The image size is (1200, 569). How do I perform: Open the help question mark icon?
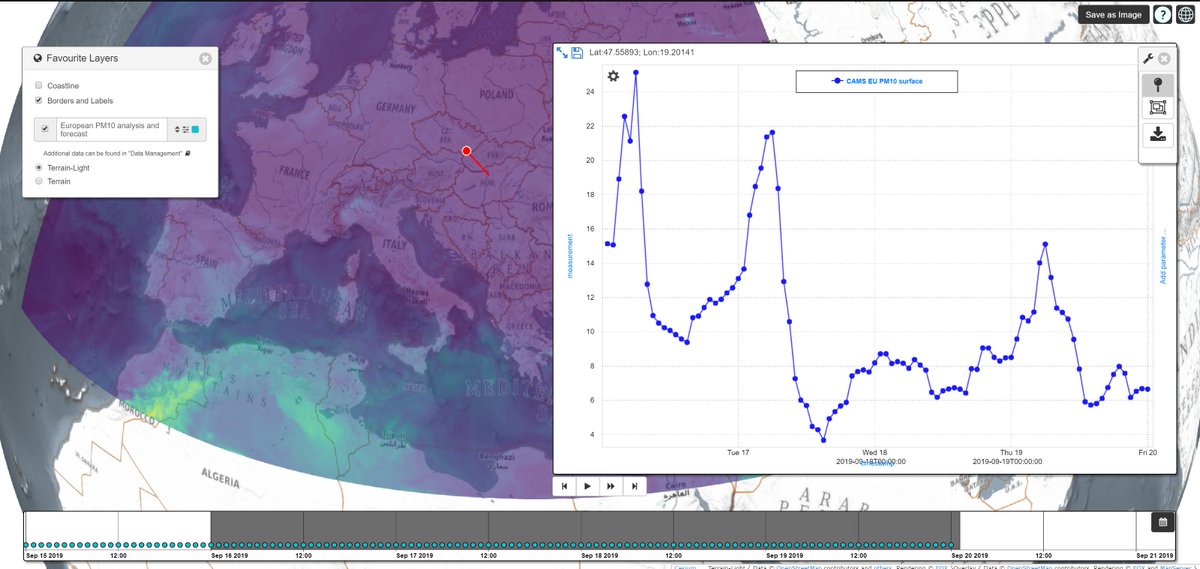1163,15
